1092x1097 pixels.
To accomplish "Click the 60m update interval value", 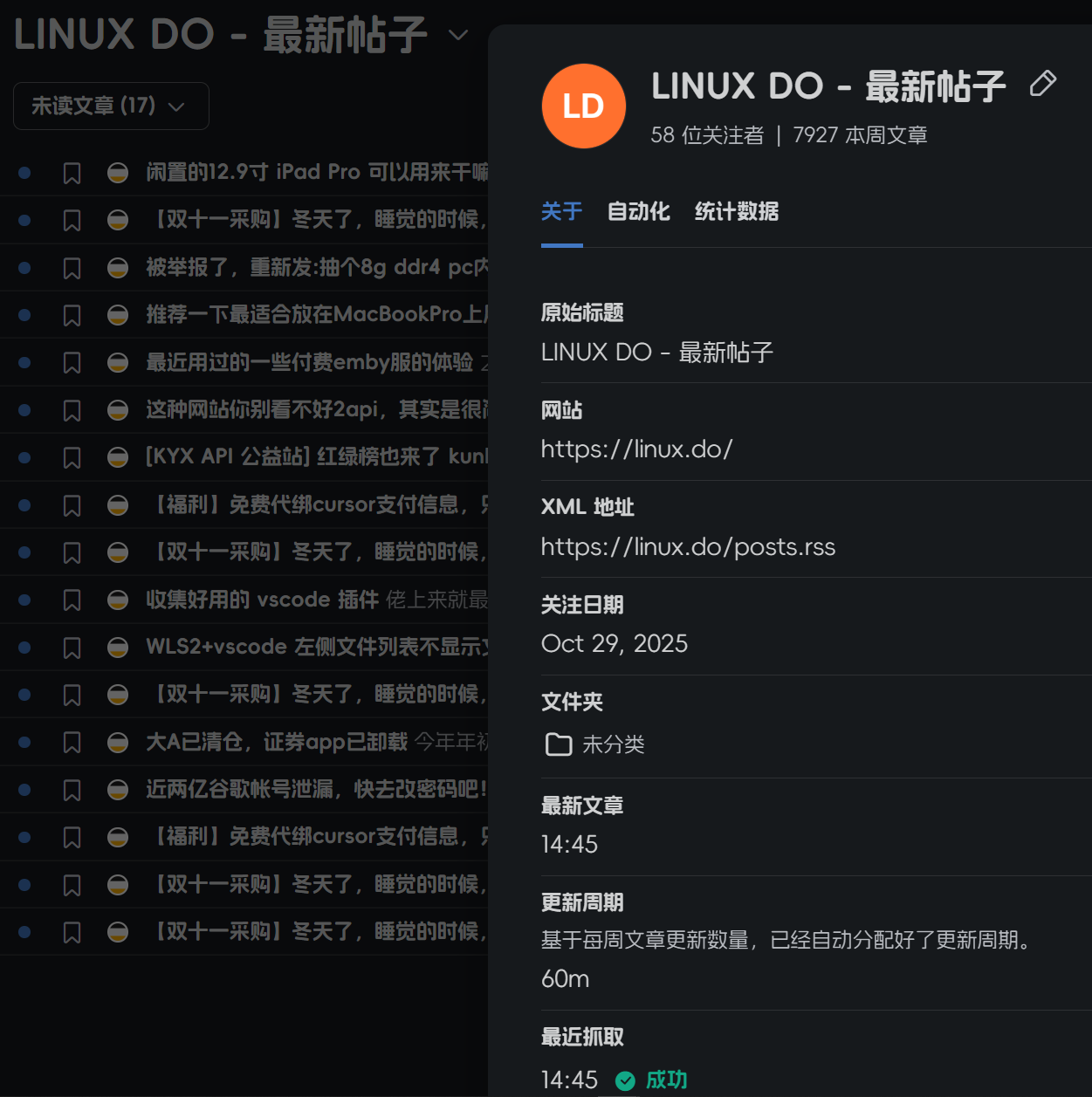I will [x=566, y=979].
